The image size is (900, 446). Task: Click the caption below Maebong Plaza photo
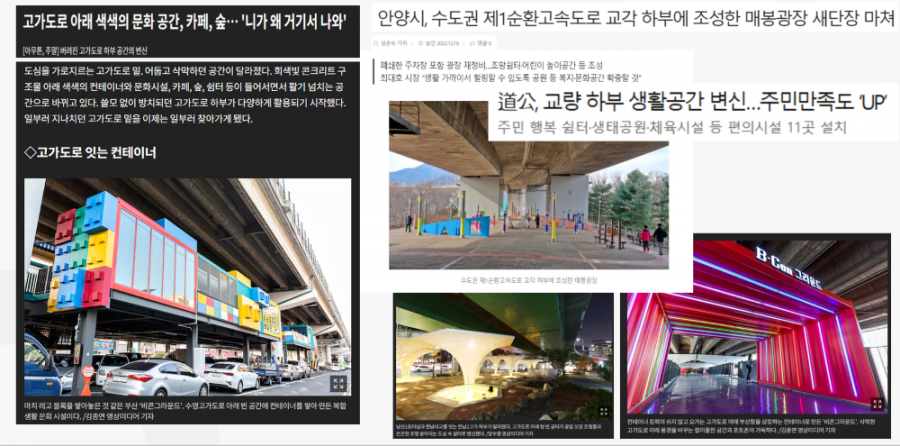pos(528,281)
